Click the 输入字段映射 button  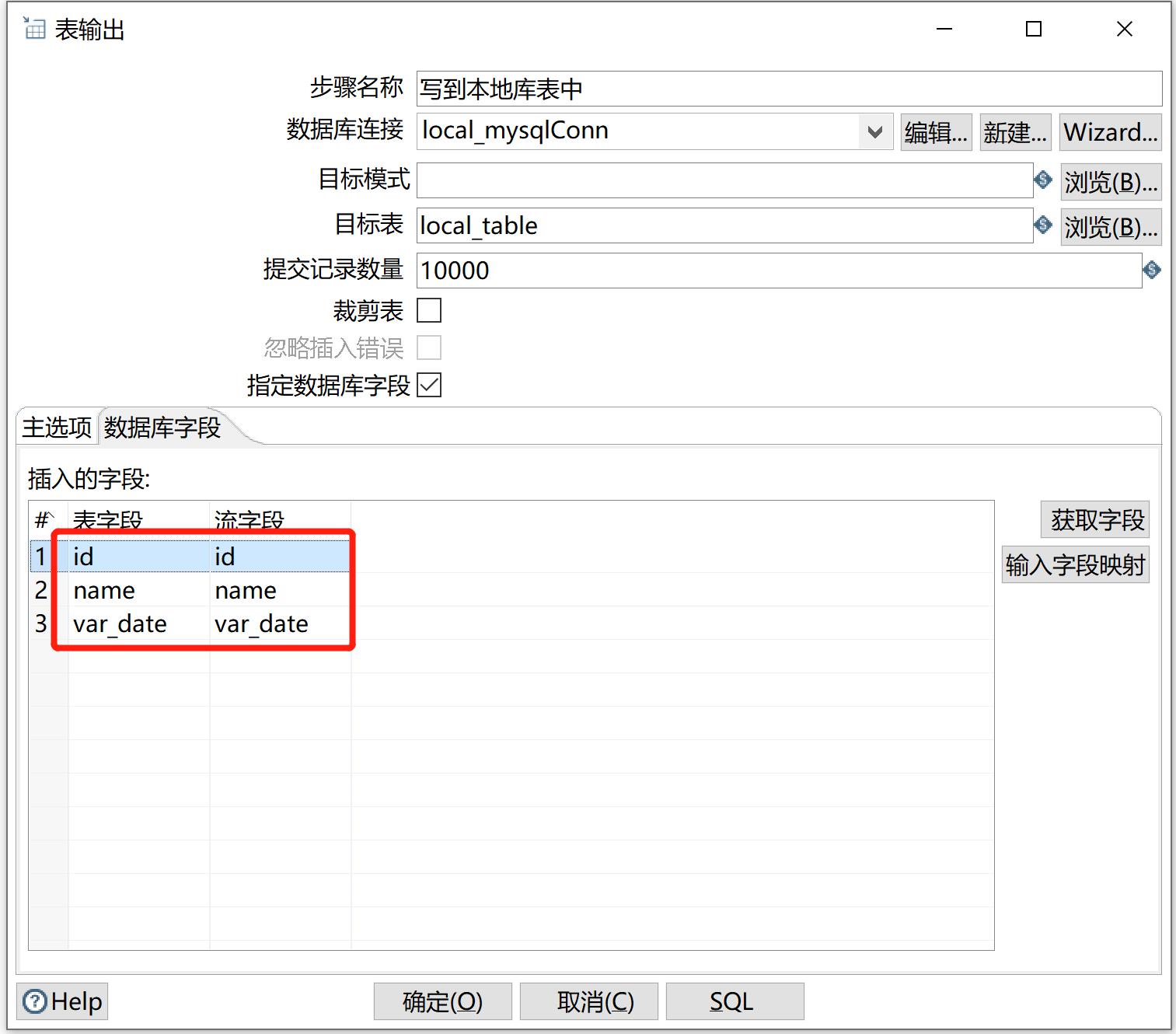coord(1076,565)
